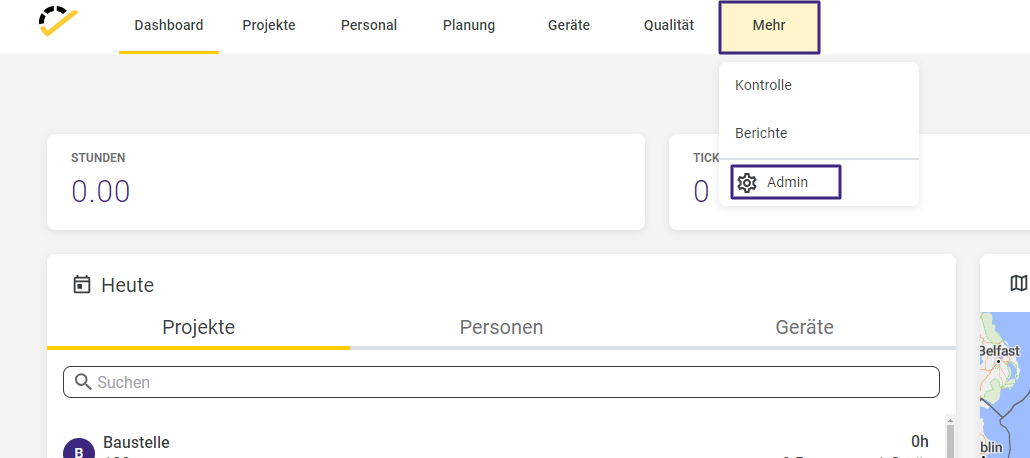Click the magnifier icon in search field
This screenshot has width=1030, height=458.
83,382
